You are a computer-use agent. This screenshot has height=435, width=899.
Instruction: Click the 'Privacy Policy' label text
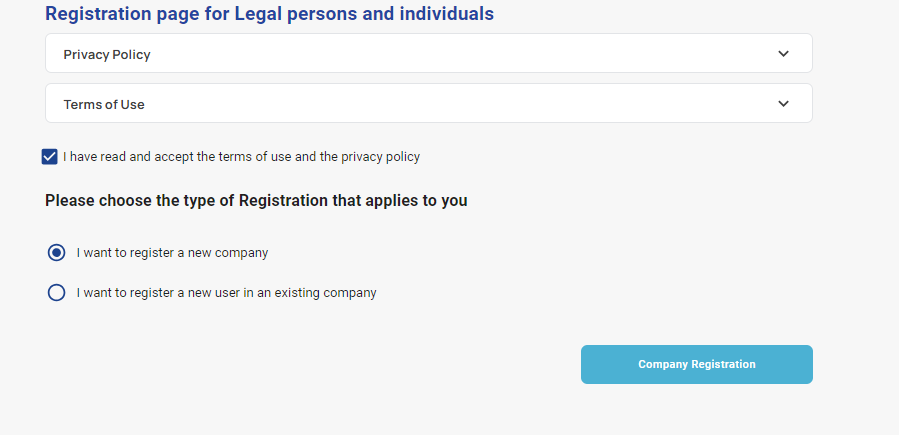[x=107, y=55]
